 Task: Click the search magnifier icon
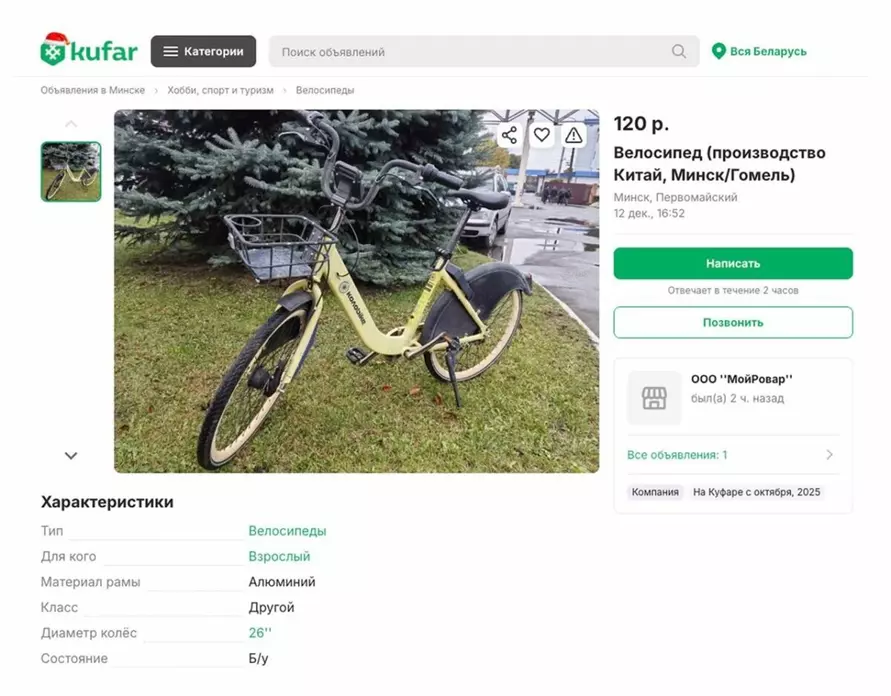point(679,52)
